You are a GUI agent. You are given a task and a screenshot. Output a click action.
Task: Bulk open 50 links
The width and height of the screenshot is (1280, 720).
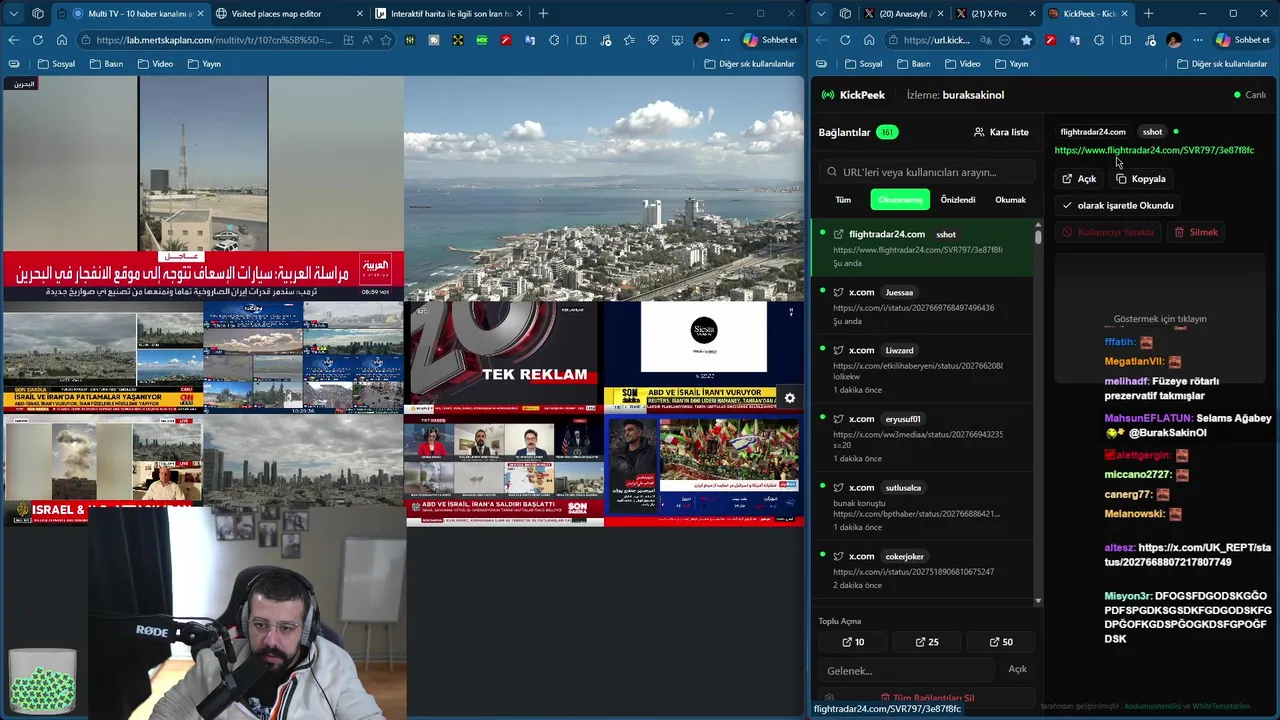click(1000, 642)
